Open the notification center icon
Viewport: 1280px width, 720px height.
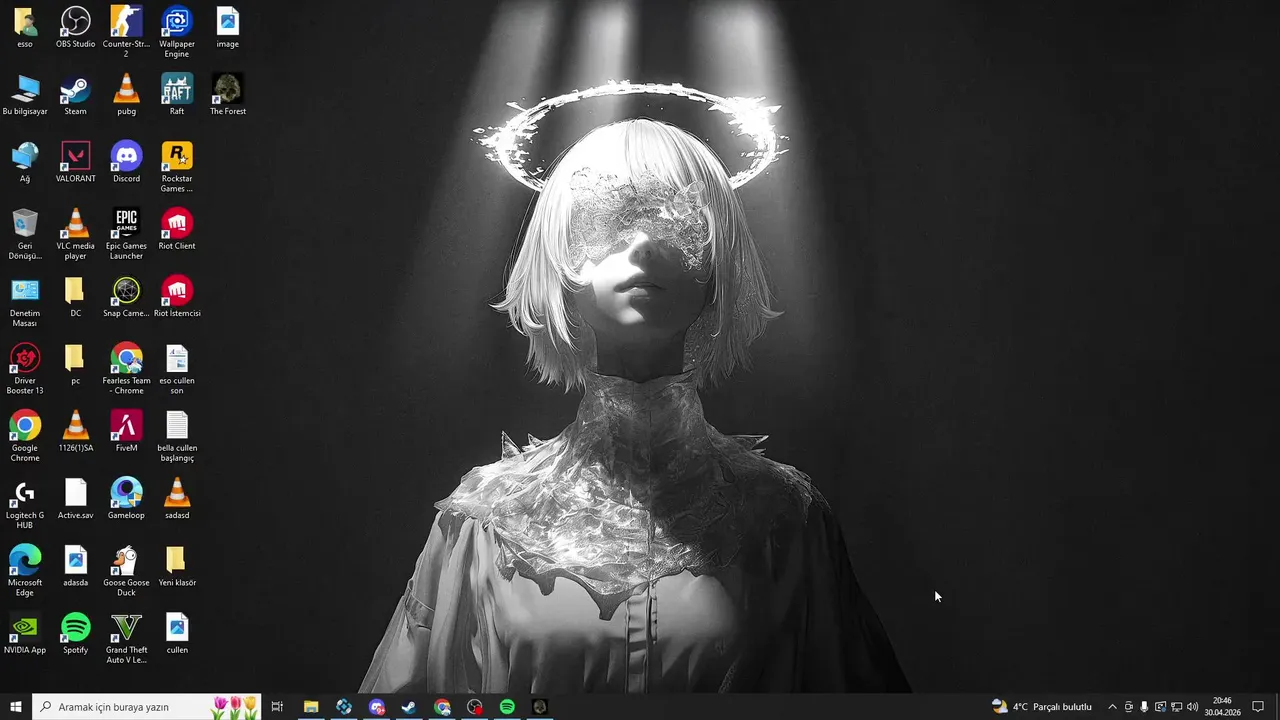[1258, 707]
